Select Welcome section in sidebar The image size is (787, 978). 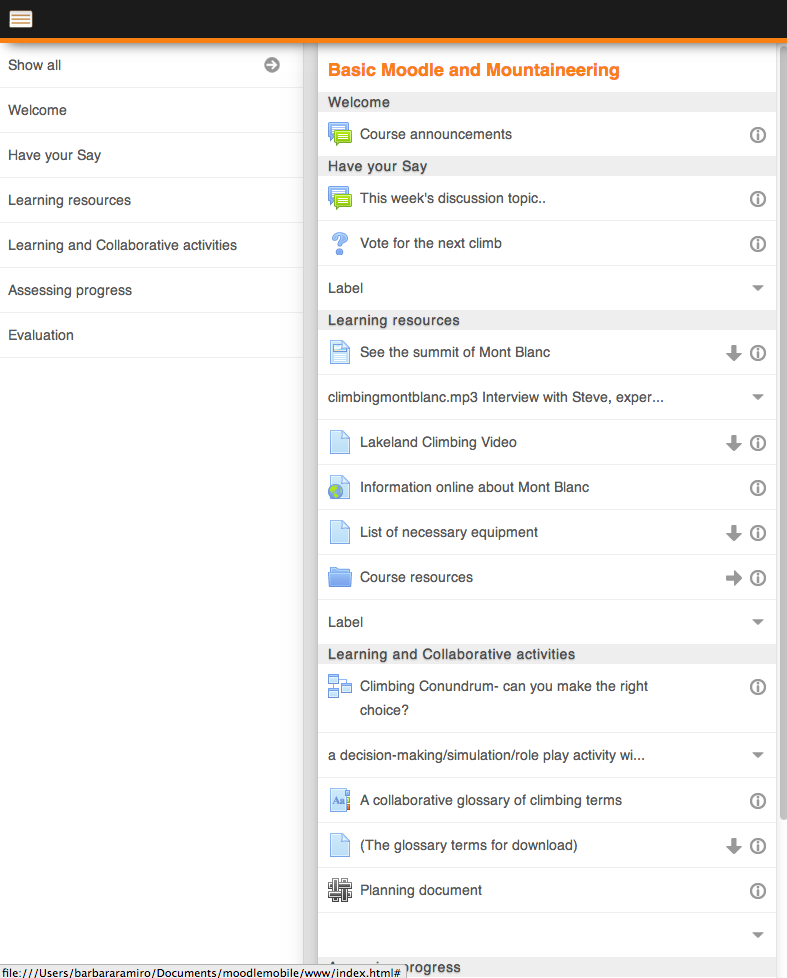pos(152,110)
